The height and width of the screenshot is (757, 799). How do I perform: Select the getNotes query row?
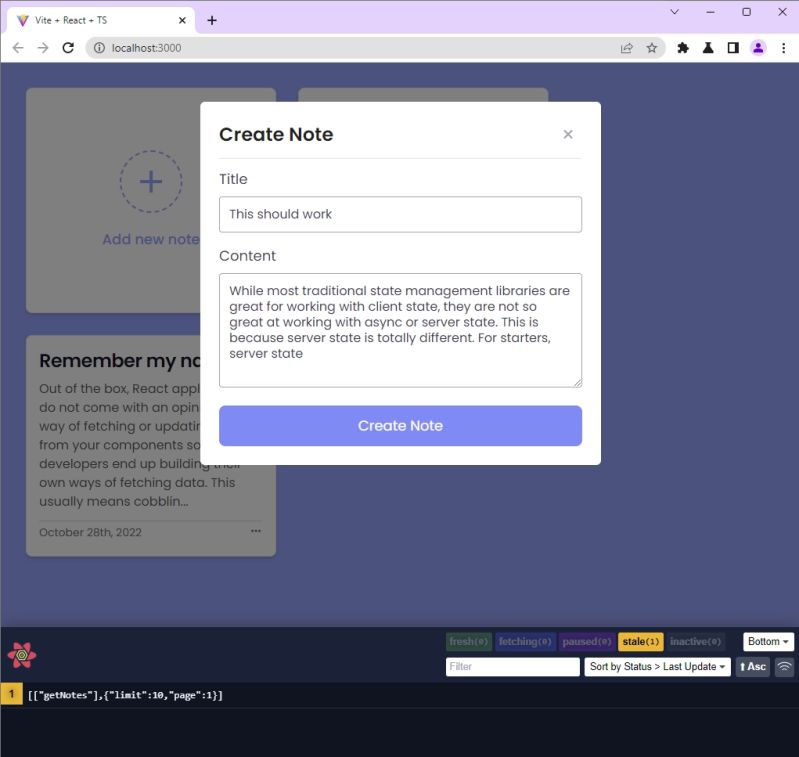pyautogui.click(x=400, y=695)
